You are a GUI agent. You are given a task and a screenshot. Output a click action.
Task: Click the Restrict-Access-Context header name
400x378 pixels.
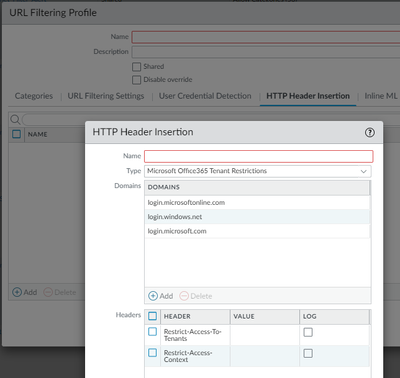[x=188, y=356]
